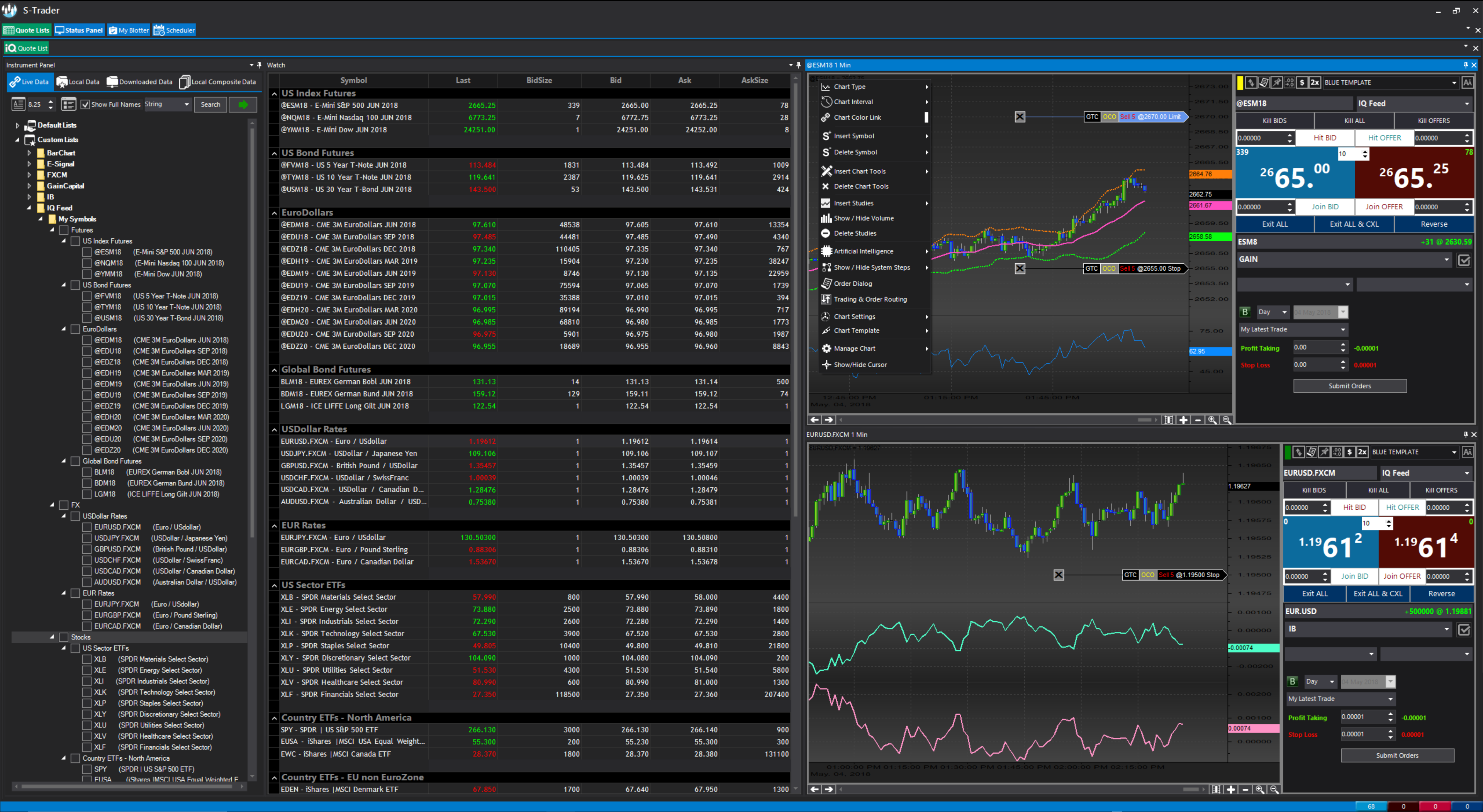Click the green B icon in @ESM18 order panel

click(1245, 312)
